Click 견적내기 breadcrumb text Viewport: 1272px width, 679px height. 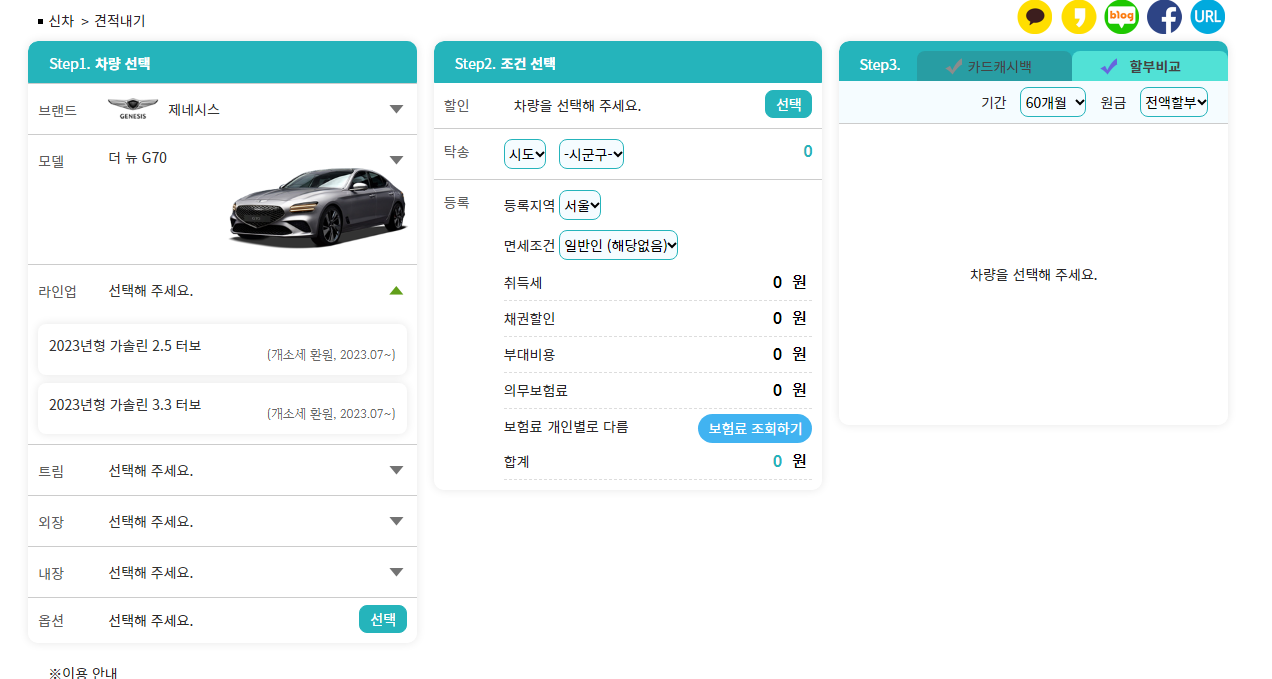(120, 21)
